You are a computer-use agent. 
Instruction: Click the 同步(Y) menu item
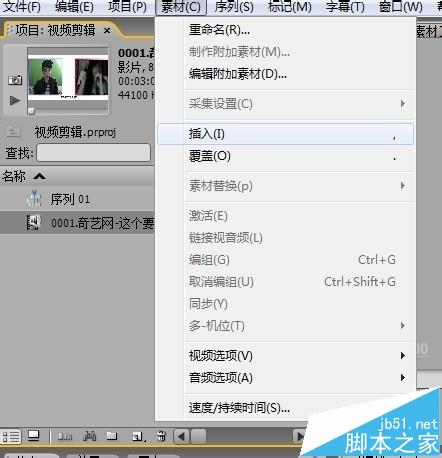click(286, 304)
